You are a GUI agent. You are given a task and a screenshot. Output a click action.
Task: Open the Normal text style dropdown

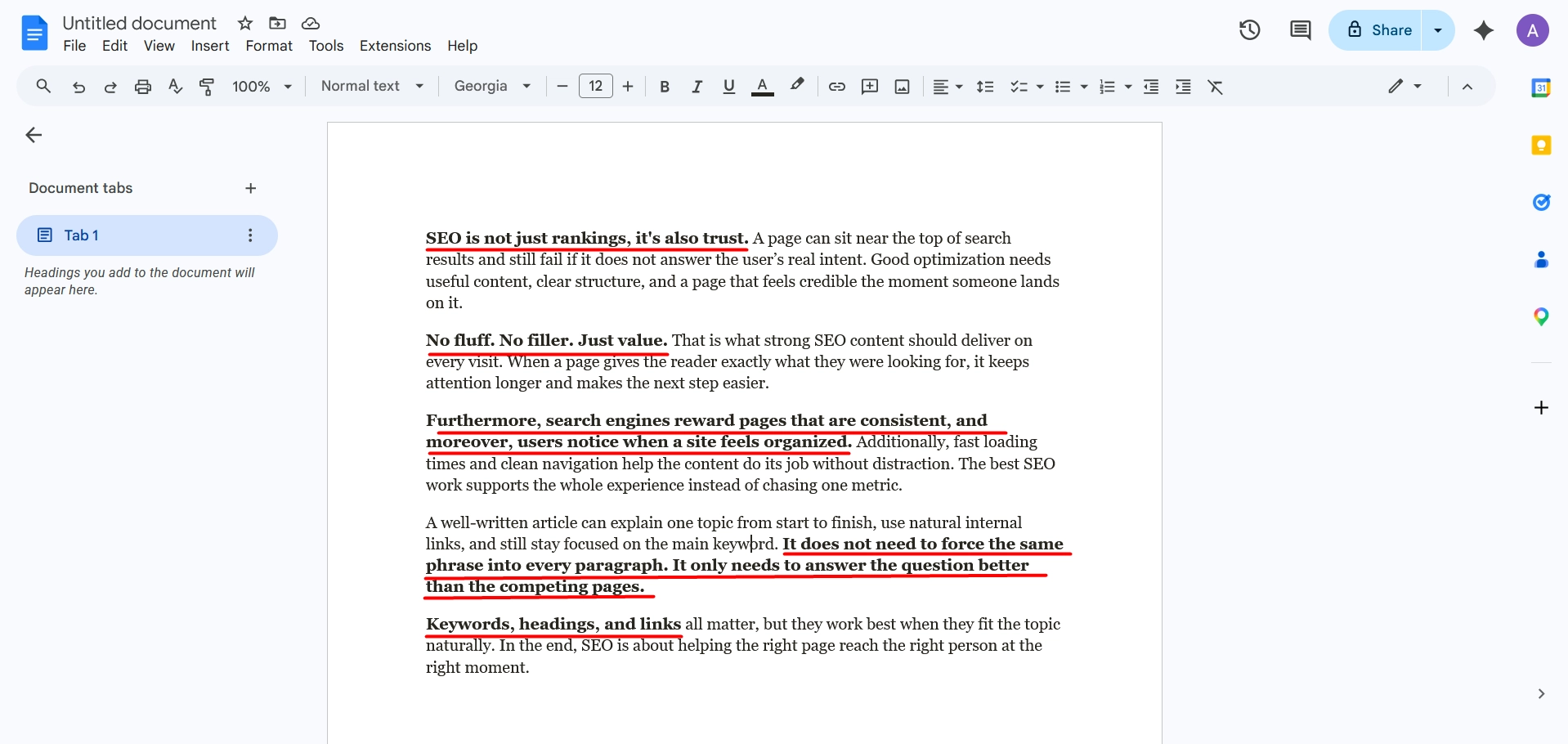click(x=372, y=86)
